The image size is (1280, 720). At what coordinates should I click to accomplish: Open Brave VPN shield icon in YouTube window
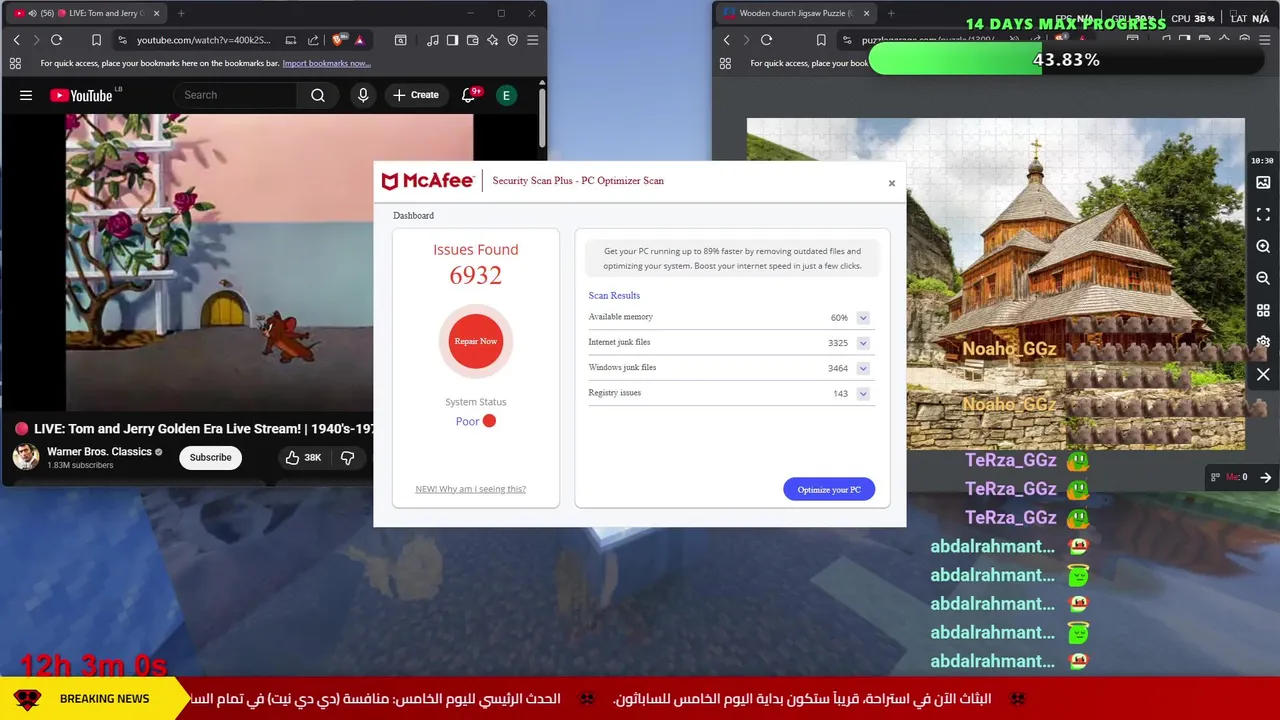[512, 40]
